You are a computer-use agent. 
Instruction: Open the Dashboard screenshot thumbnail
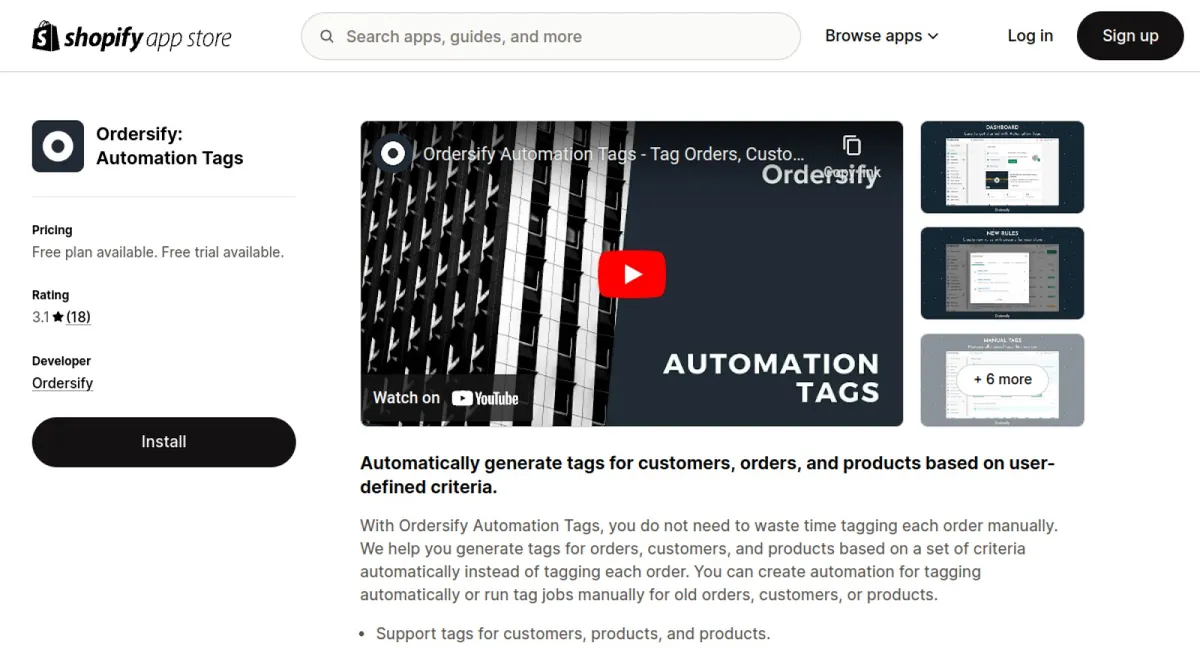[1002, 167]
